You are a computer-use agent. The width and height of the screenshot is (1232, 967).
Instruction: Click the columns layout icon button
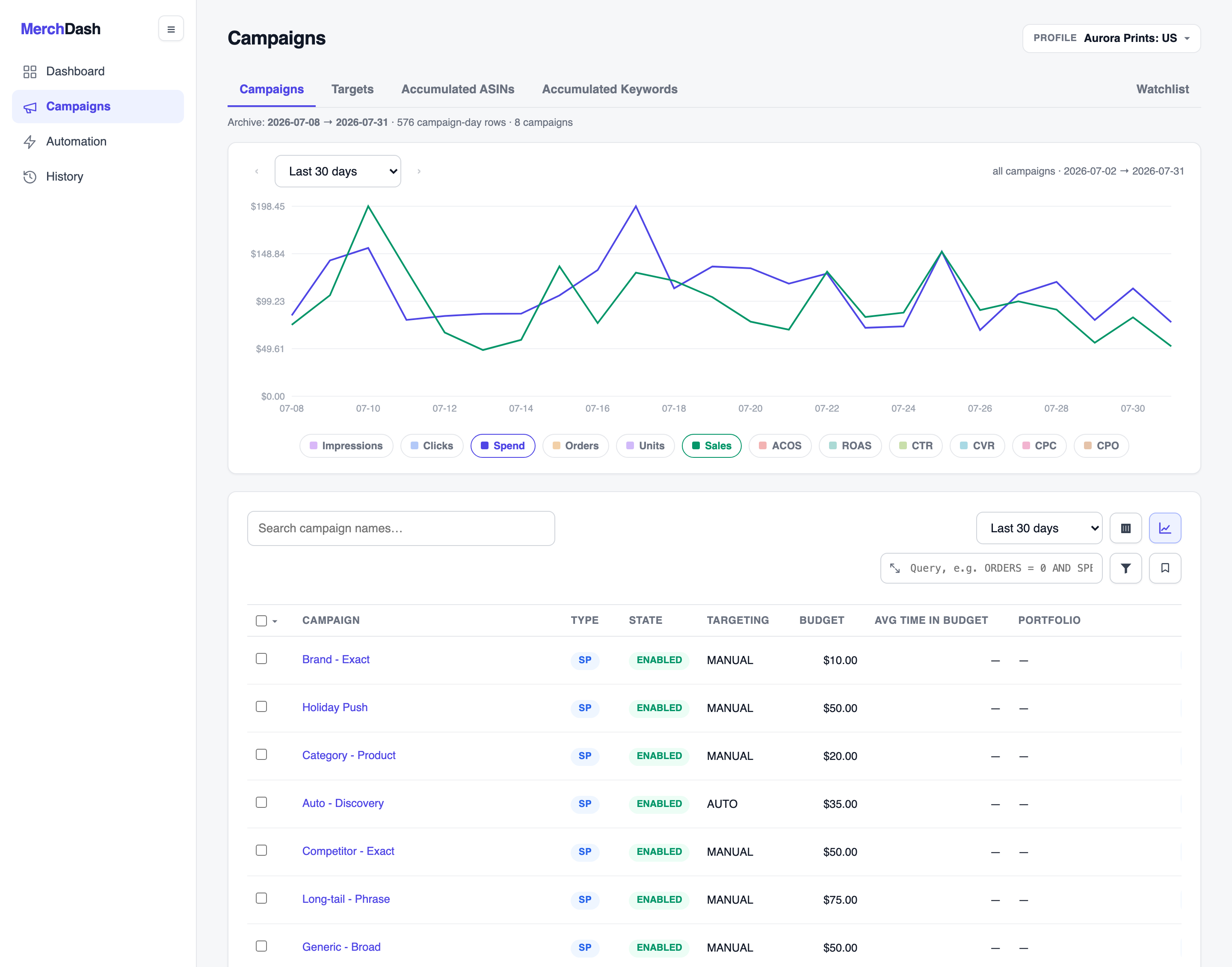[x=1125, y=528]
